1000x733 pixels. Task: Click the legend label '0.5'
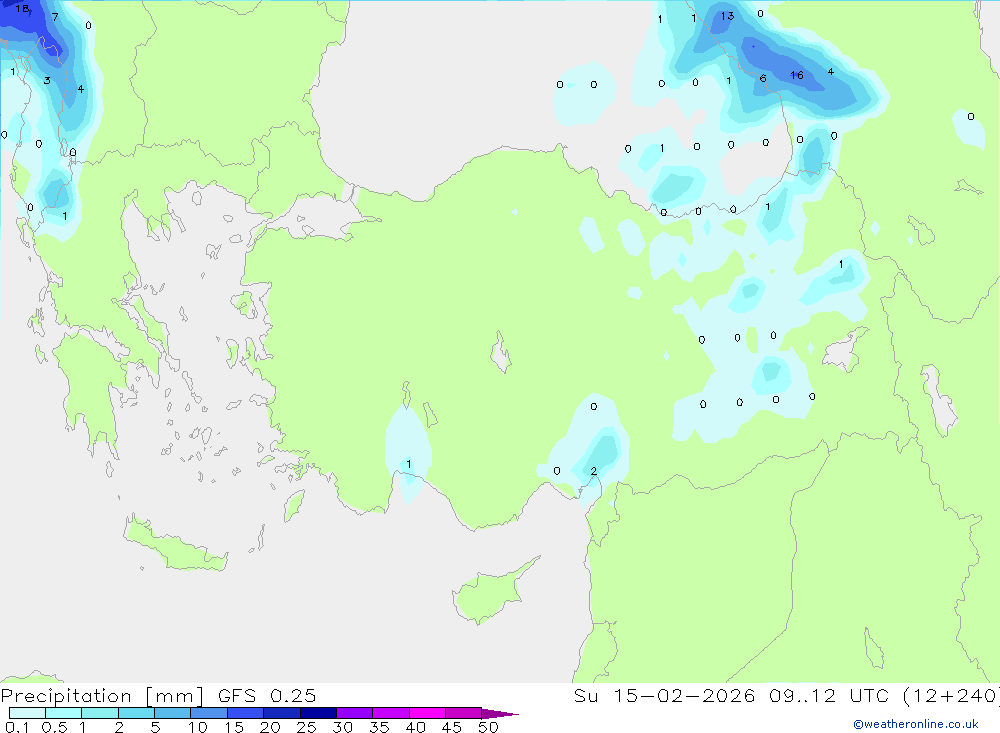pyautogui.click(x=54, y=727)
